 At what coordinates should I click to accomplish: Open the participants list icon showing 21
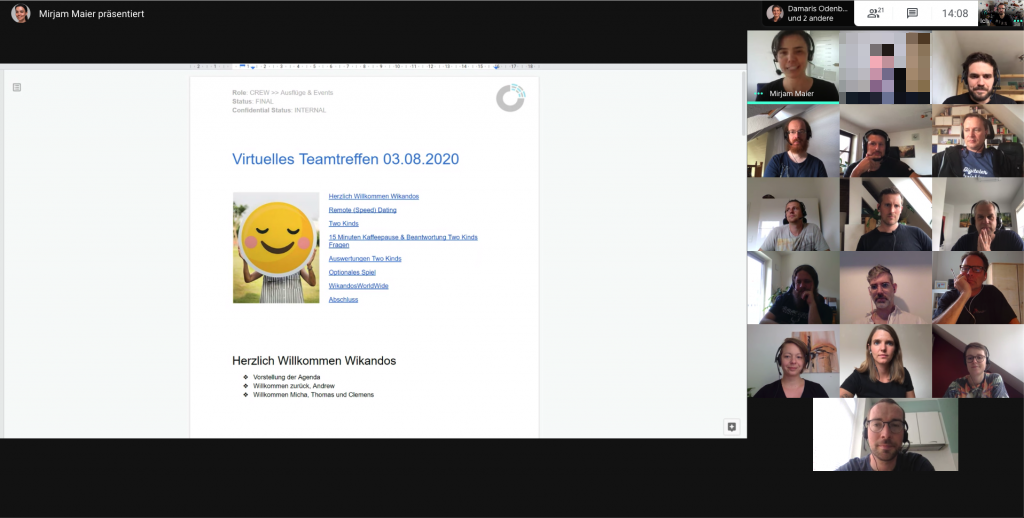[875, 13]
